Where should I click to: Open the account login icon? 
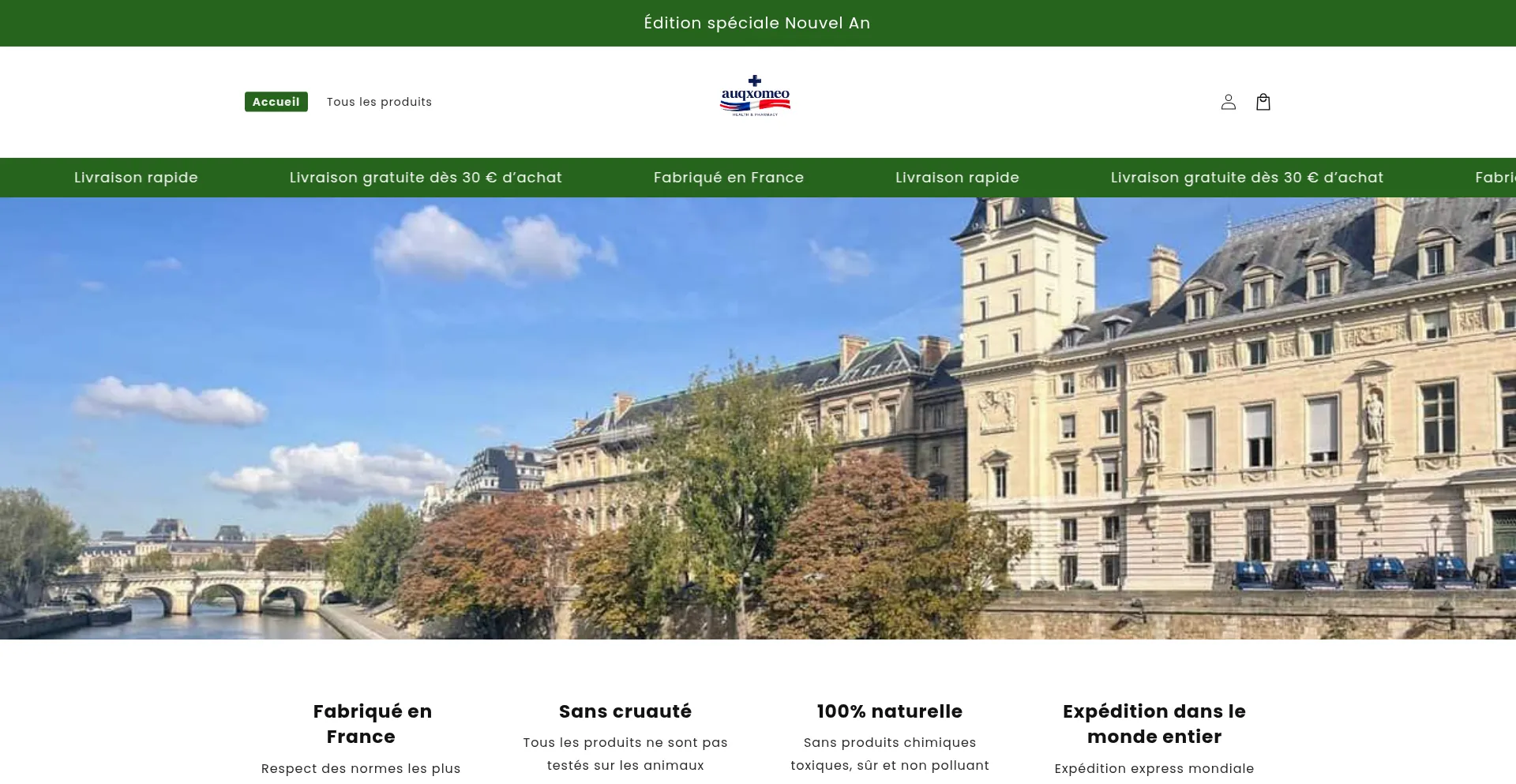[1228, 102]
